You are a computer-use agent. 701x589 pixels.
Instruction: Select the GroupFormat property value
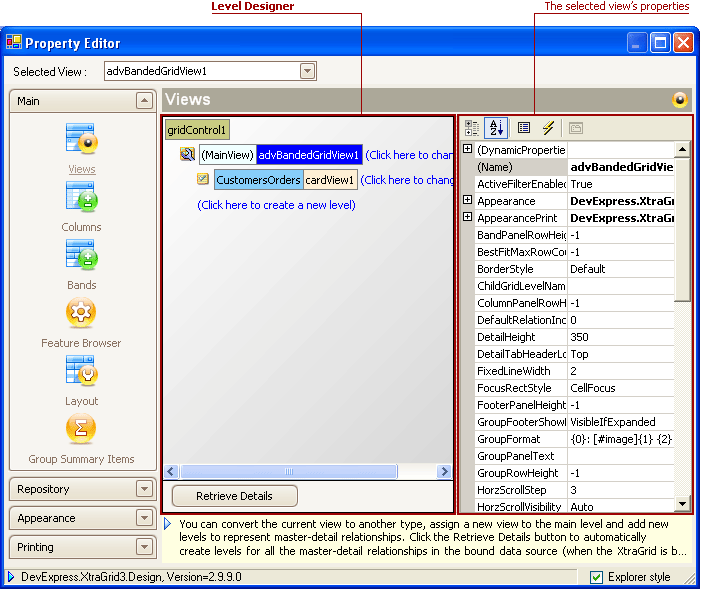tap(621, 439)
